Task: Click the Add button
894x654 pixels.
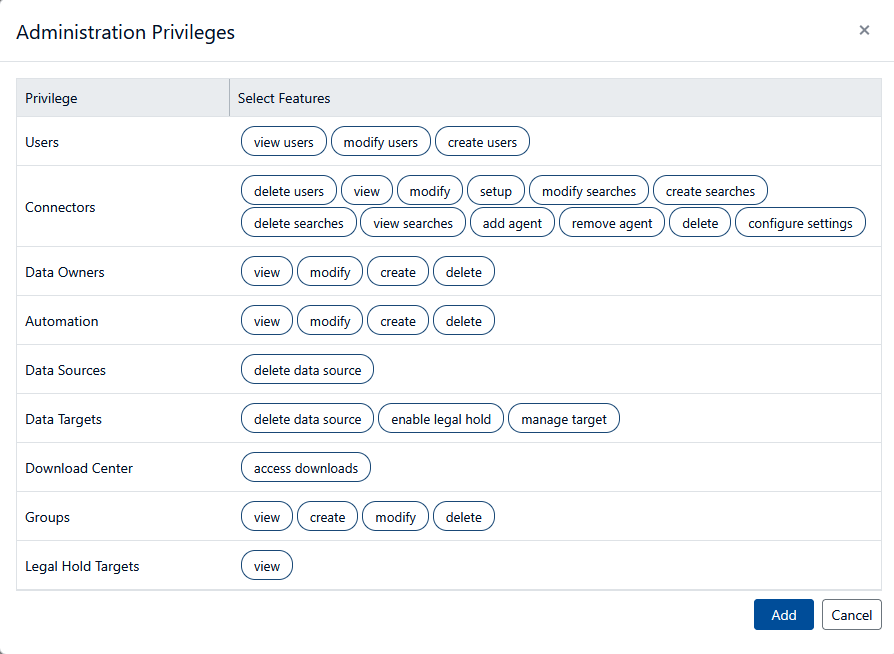Action: click(784, 615)
